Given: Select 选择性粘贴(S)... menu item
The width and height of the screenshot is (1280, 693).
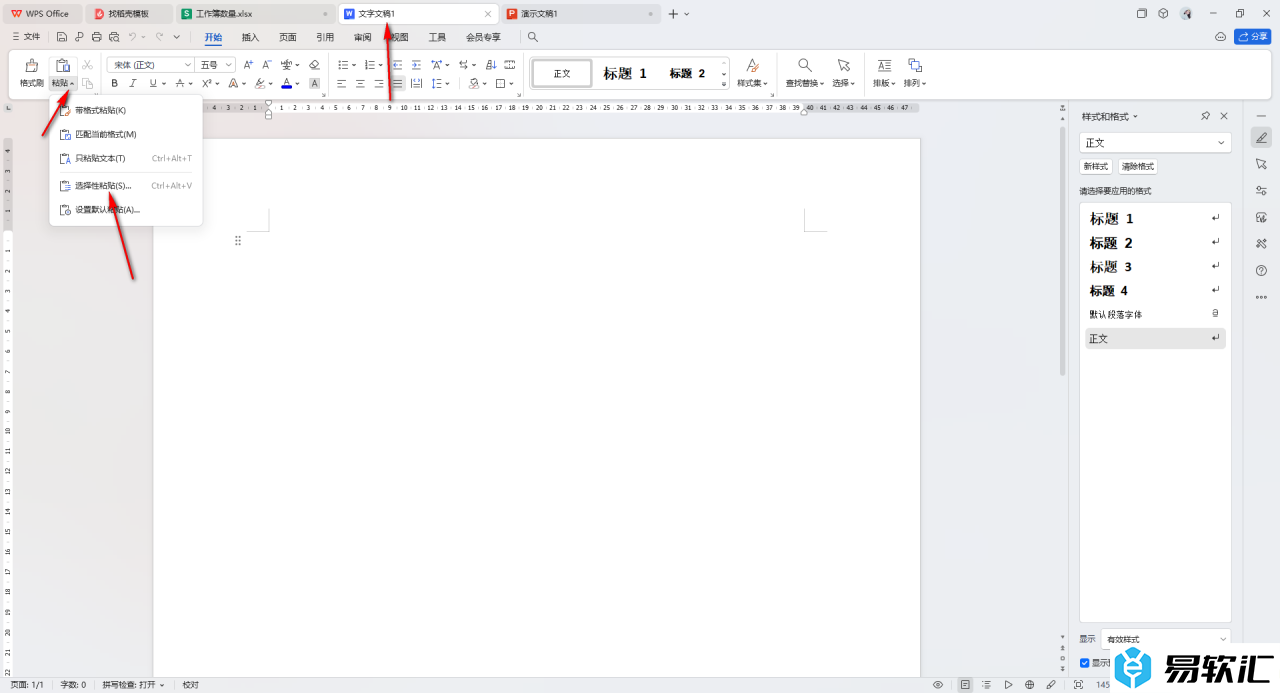Looking at the screenshot, I should 126,186.
